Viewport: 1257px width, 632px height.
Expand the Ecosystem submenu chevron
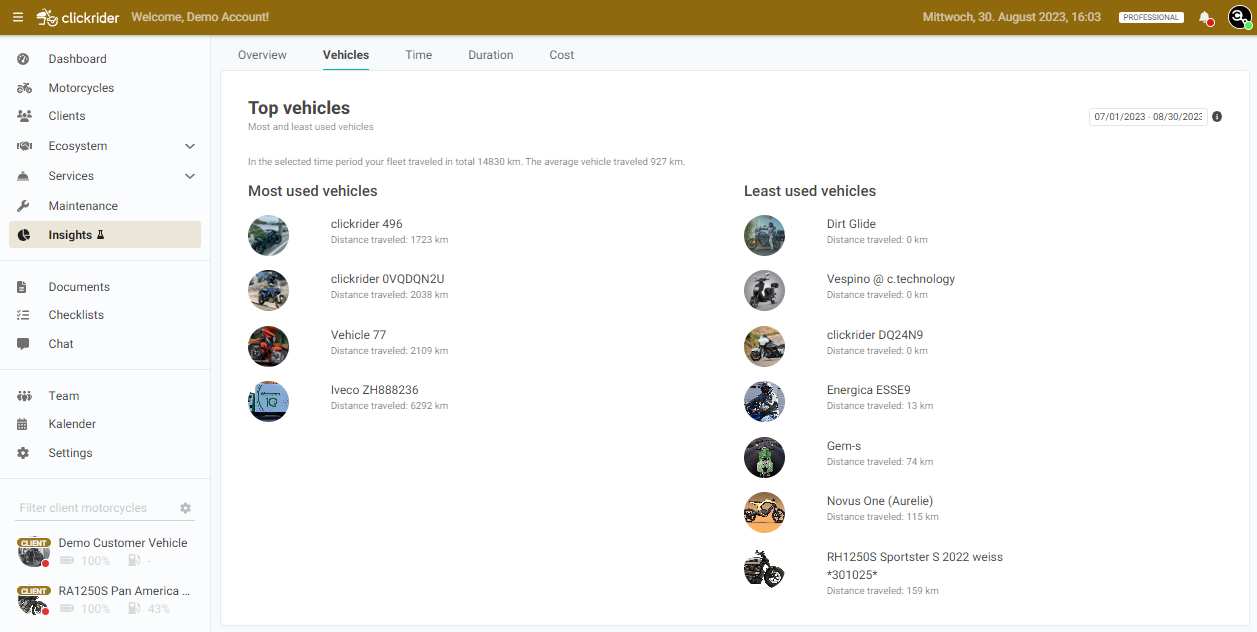190,146
